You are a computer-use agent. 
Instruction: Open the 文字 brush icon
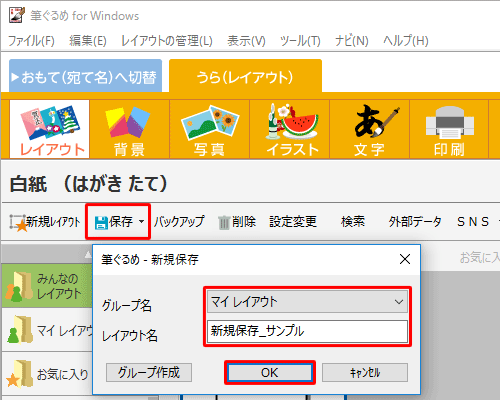[x=369, y=129]
